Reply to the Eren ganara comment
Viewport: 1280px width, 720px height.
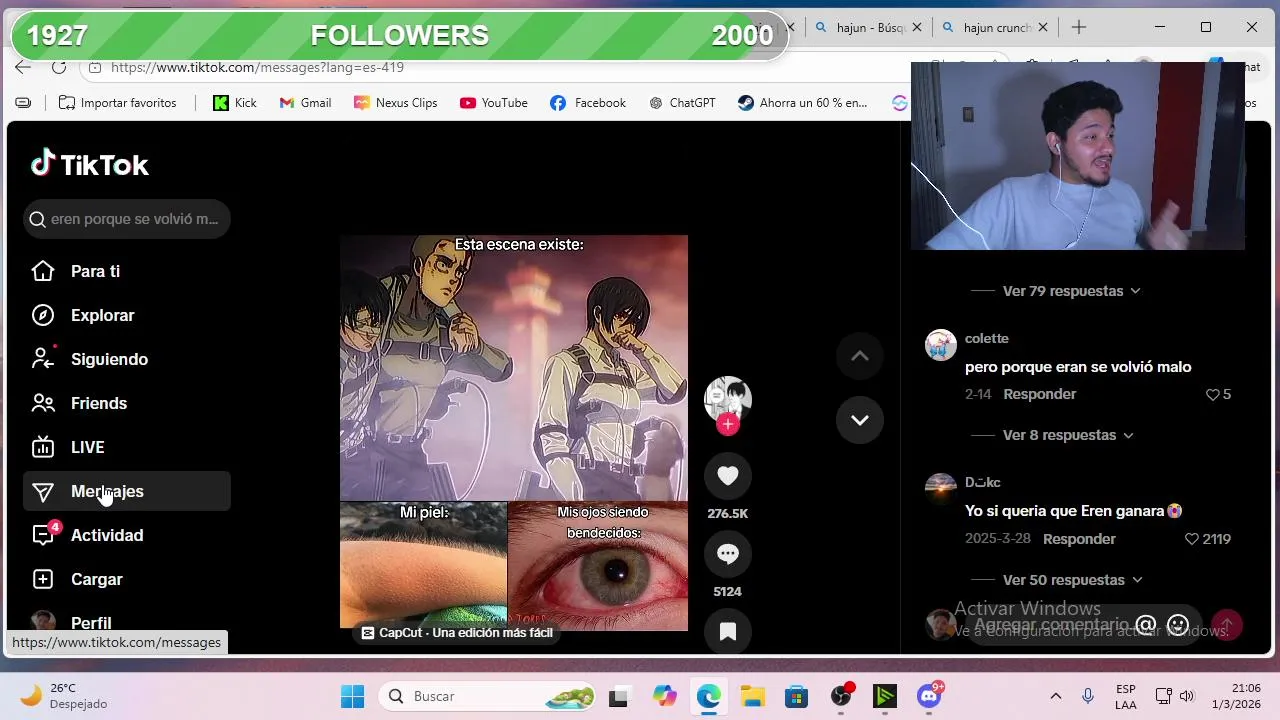[x=1079, y=539]
